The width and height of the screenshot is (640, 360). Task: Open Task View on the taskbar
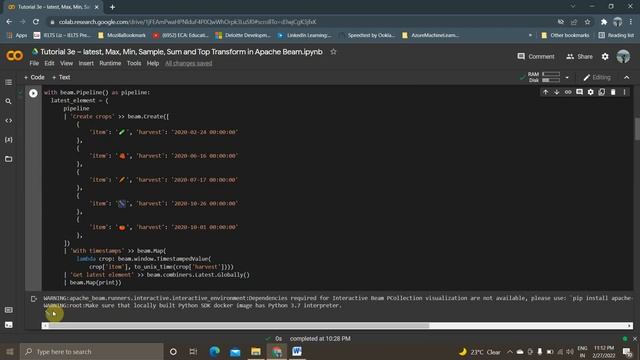(193, 351)
